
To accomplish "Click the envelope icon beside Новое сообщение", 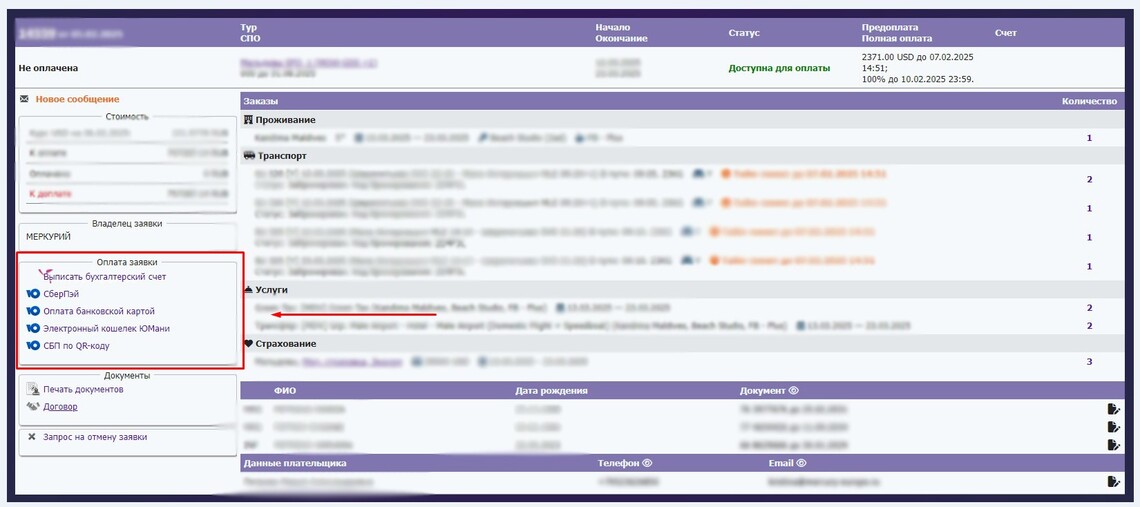I will pyautogui.click(x=24, y=99).
